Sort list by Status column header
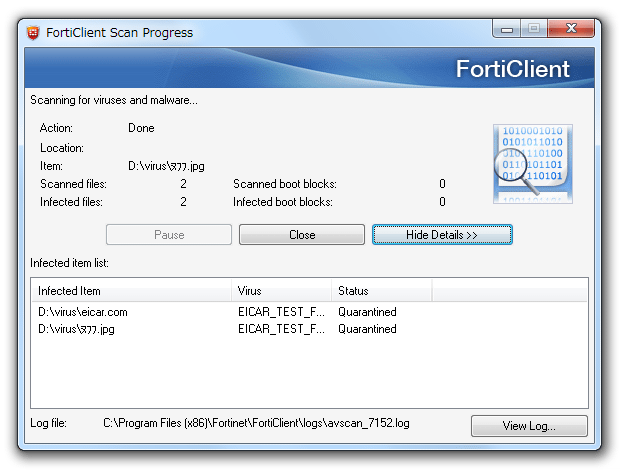Viewport: 623px width, 472px height. point(382,291)
